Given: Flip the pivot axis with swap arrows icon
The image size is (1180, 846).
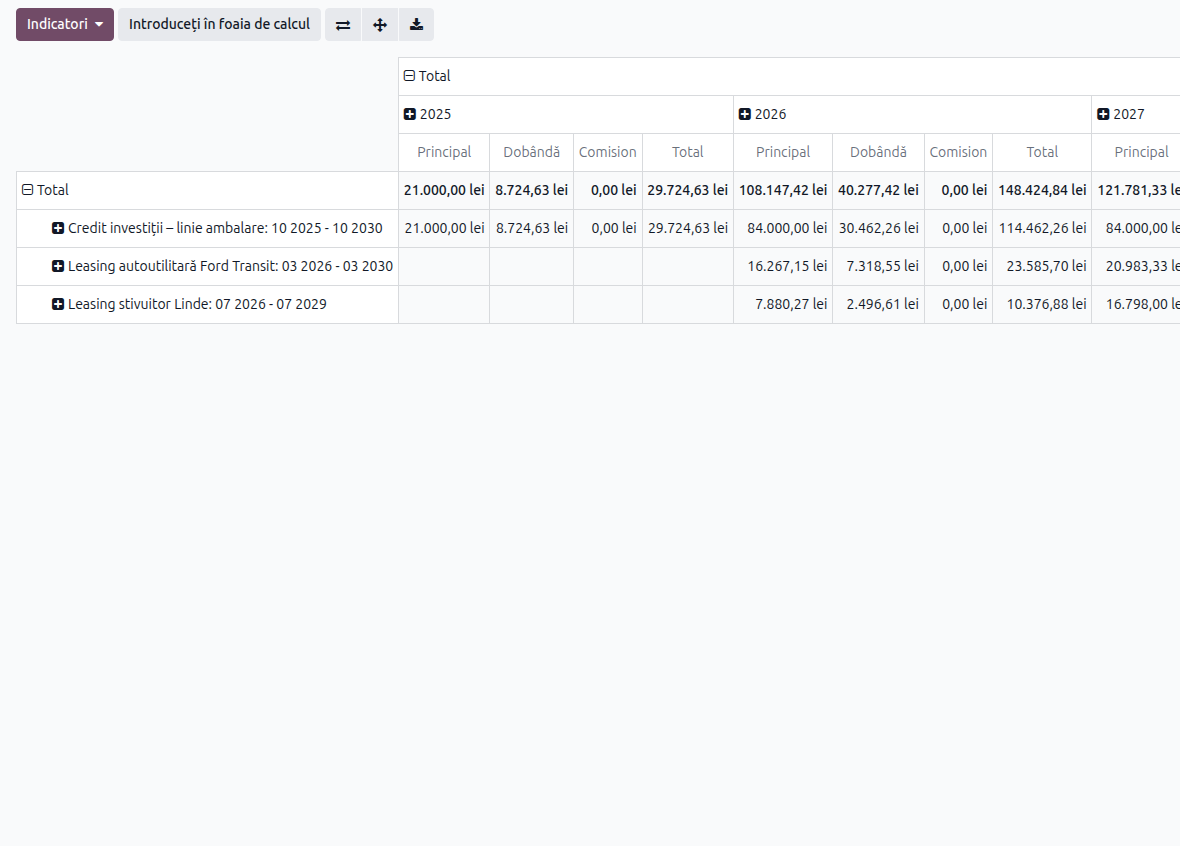Looking at the screenshot, I should (x=343, y=24).
